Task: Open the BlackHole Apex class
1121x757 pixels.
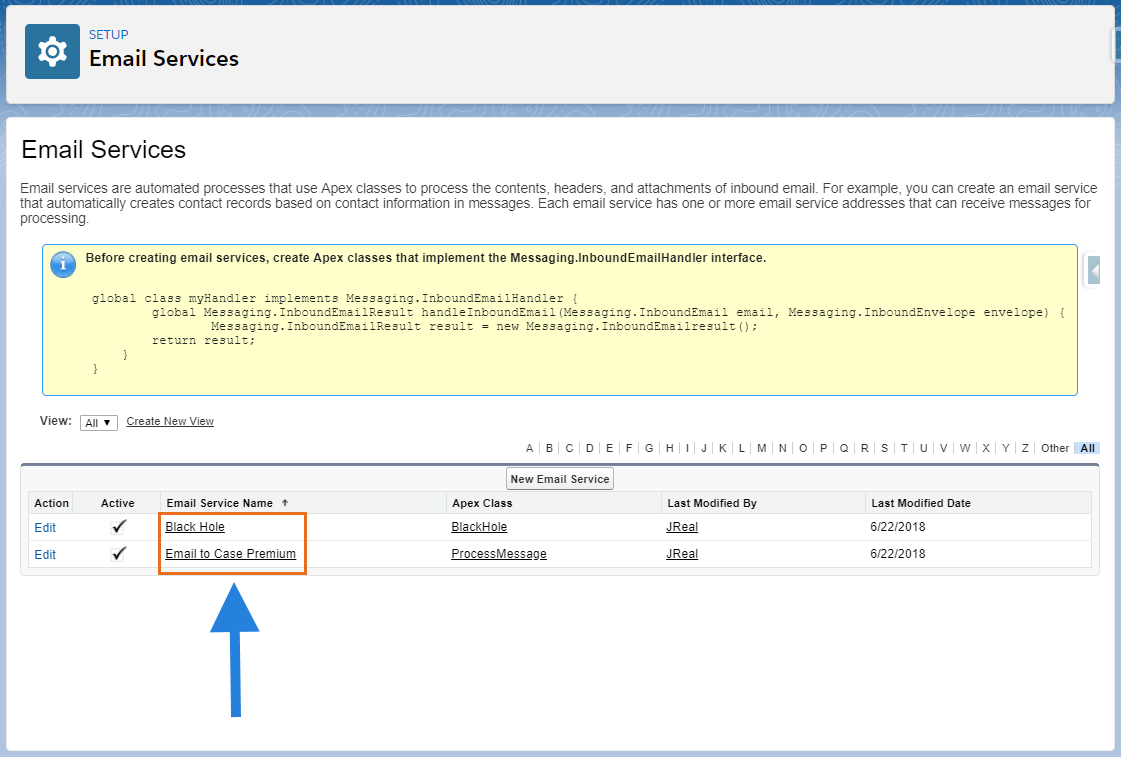Action: click(479, 527)
